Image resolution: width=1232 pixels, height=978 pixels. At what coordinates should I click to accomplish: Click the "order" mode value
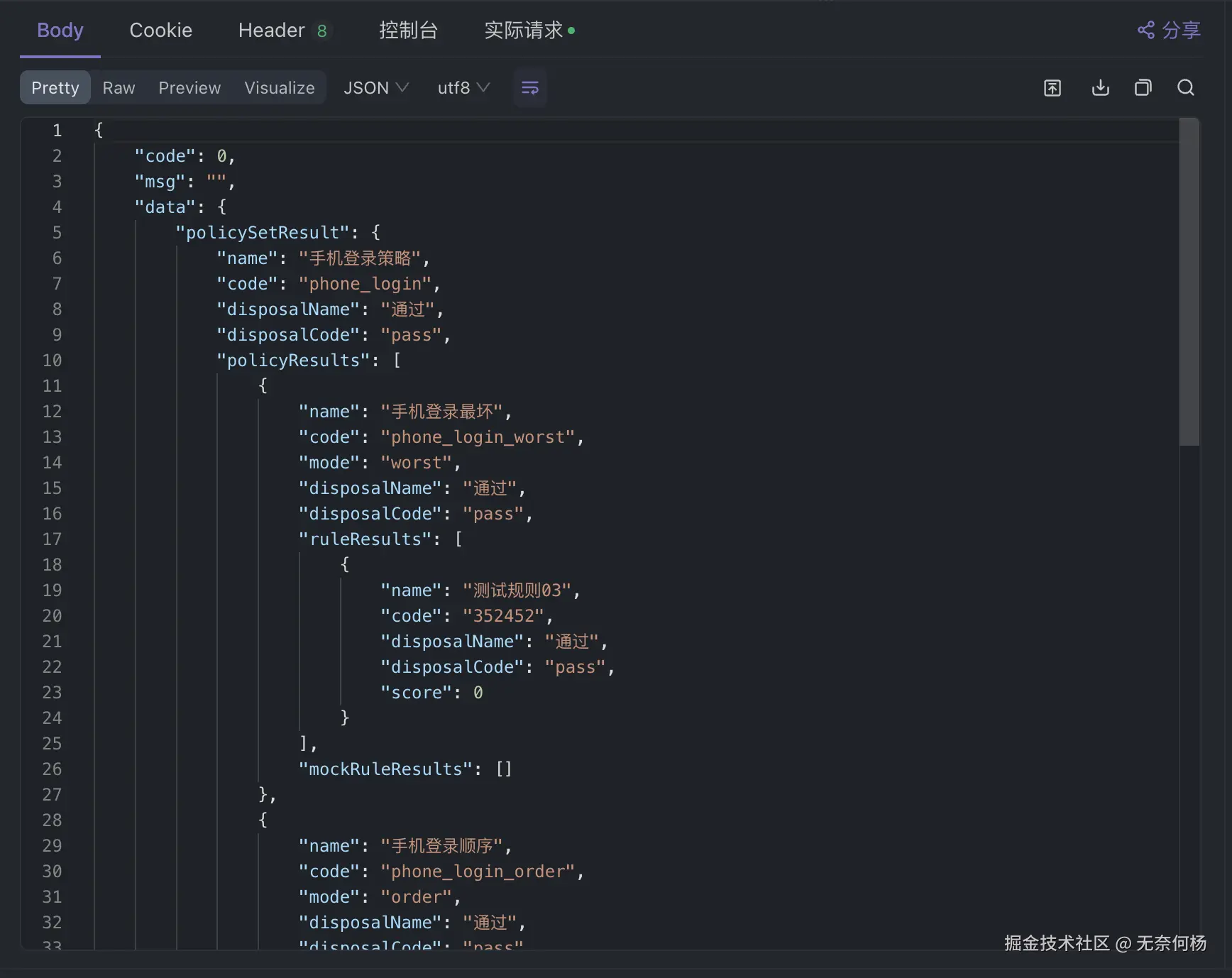coord(417,896)
